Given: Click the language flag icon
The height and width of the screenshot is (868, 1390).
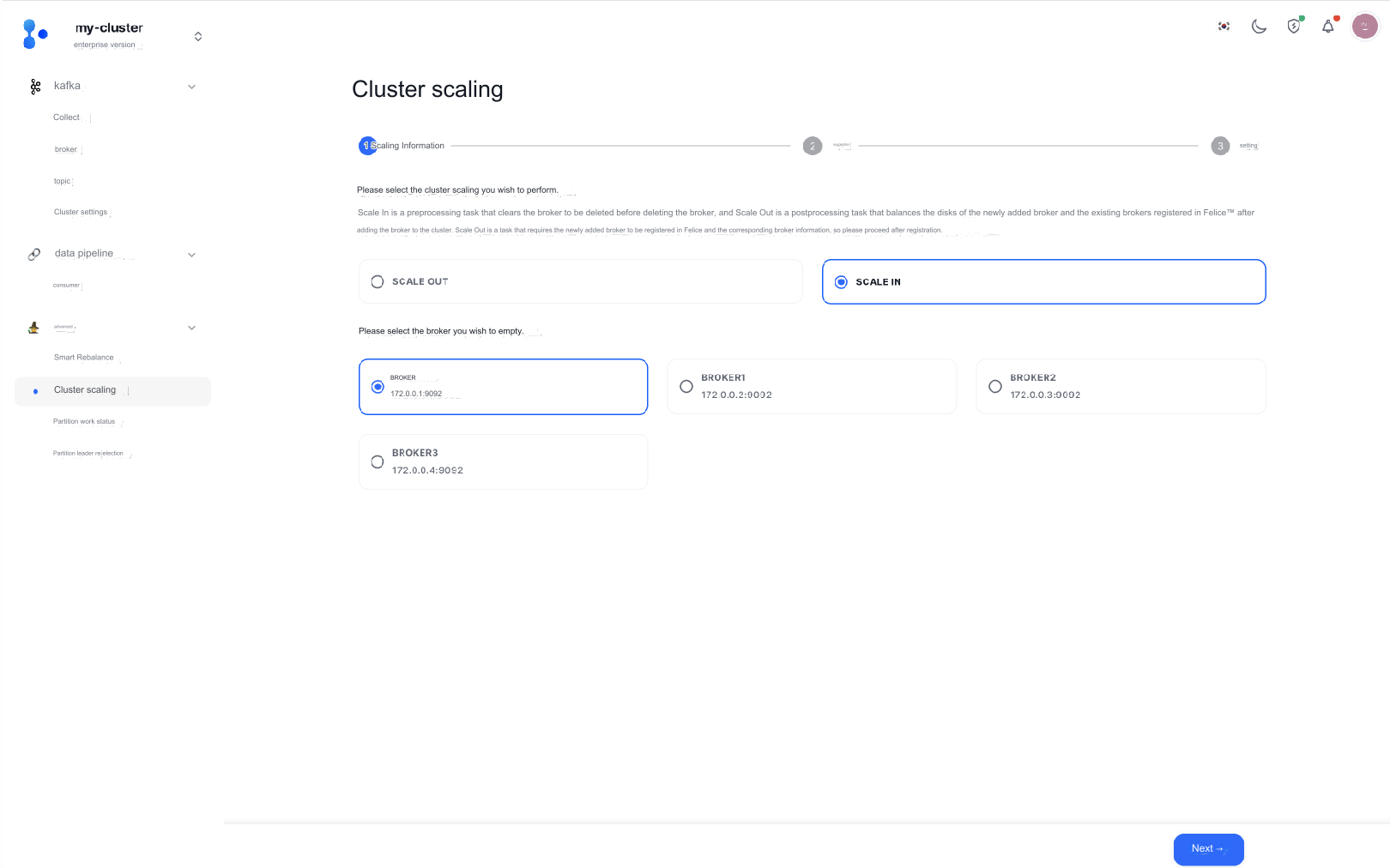Looking at the screenshot, I should tap(1224, 27).
